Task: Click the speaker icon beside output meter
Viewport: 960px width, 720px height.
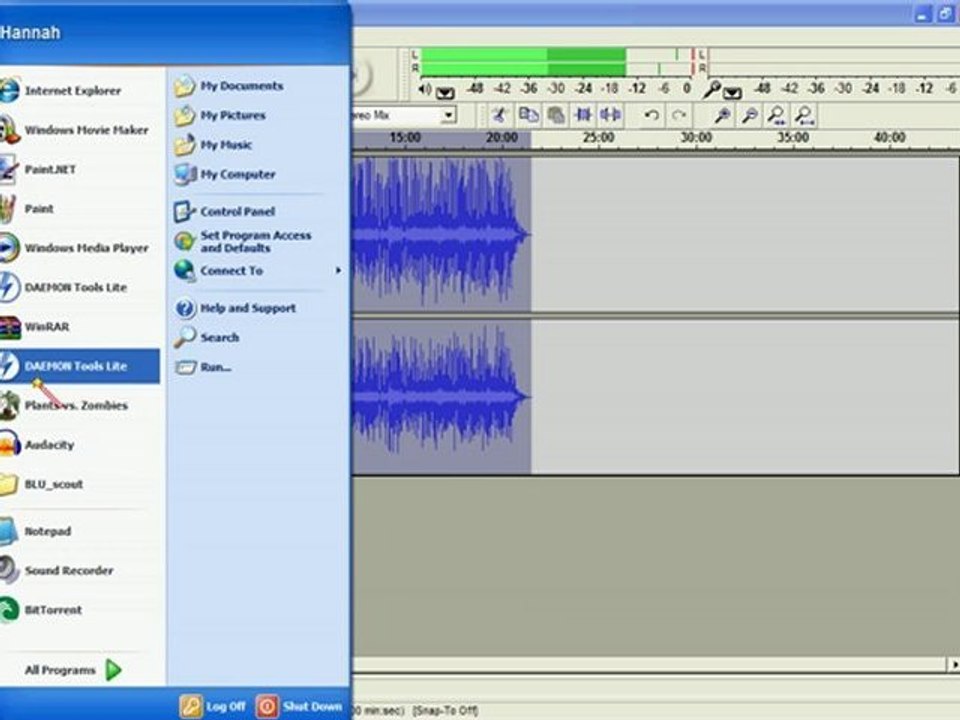Action: pyautogui.click(x=424, y=90)
